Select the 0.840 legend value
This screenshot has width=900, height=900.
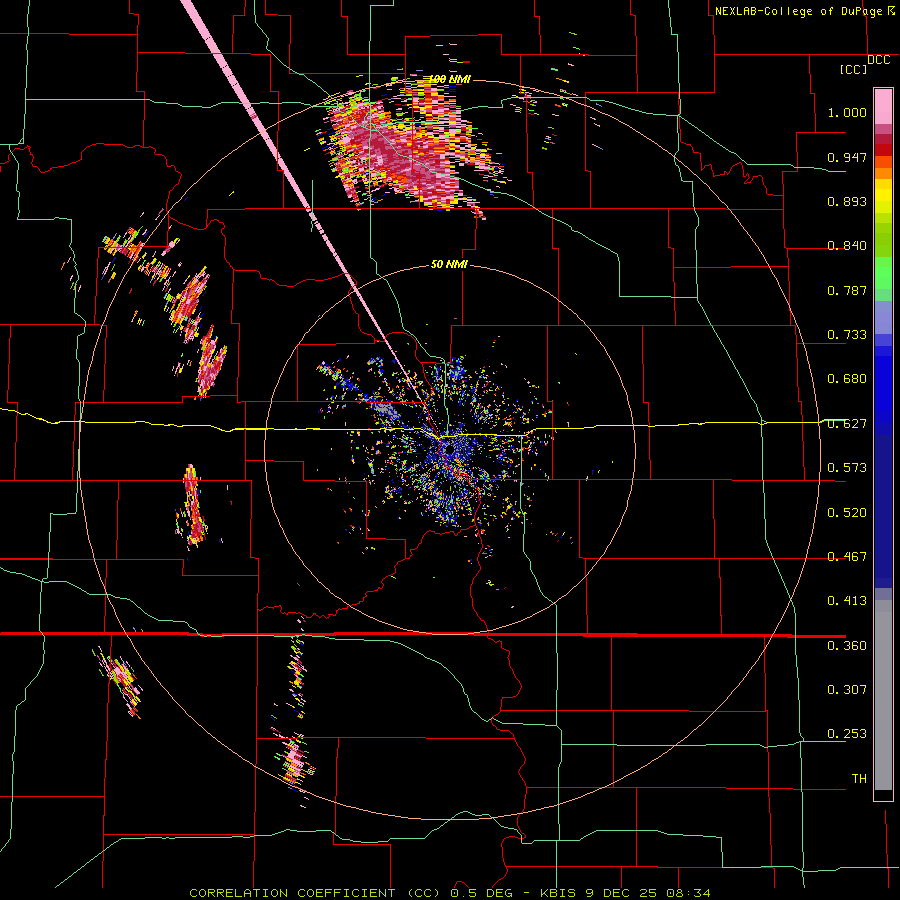847,246
